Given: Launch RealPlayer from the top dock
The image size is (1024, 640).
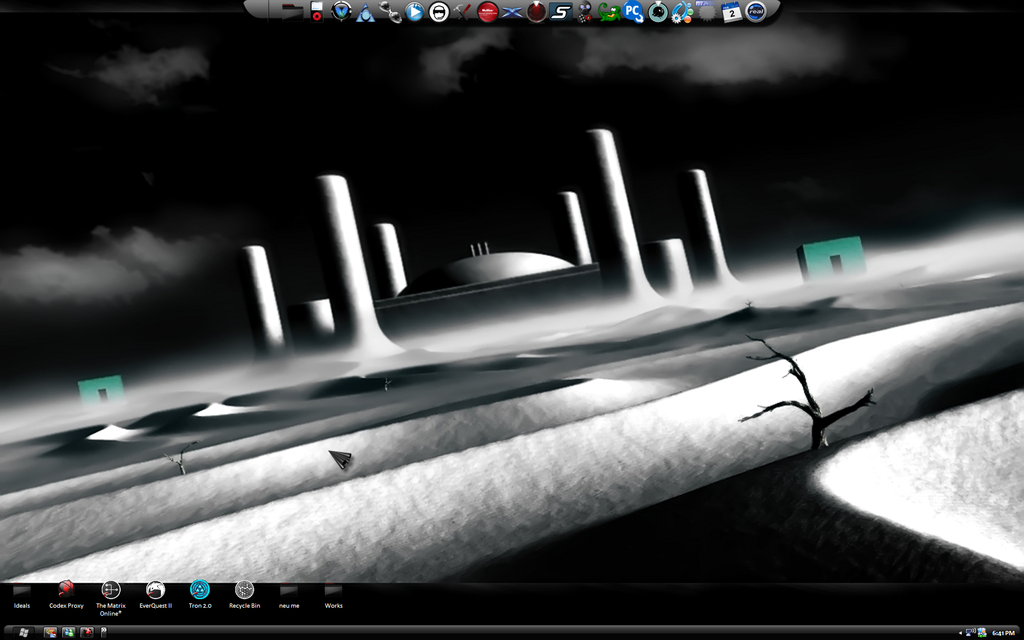Looking at the screenshot, I should click(756, 12).
